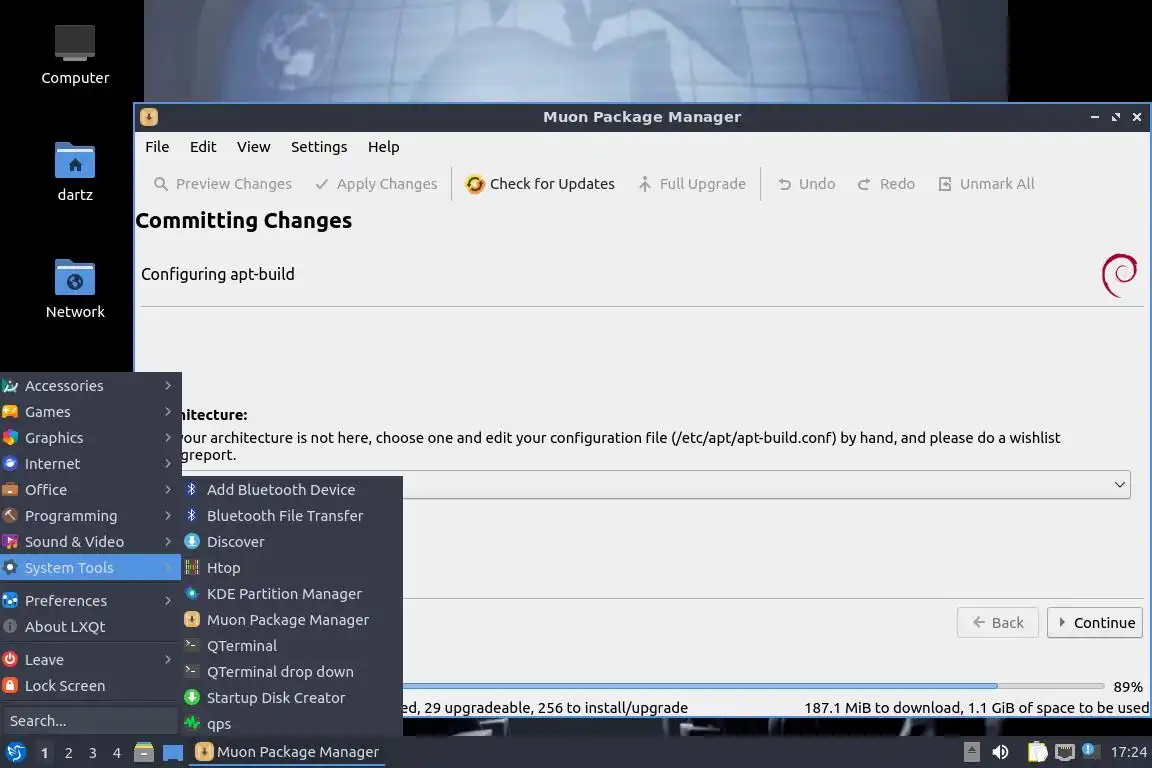Click the Back button

coord(998,622)
